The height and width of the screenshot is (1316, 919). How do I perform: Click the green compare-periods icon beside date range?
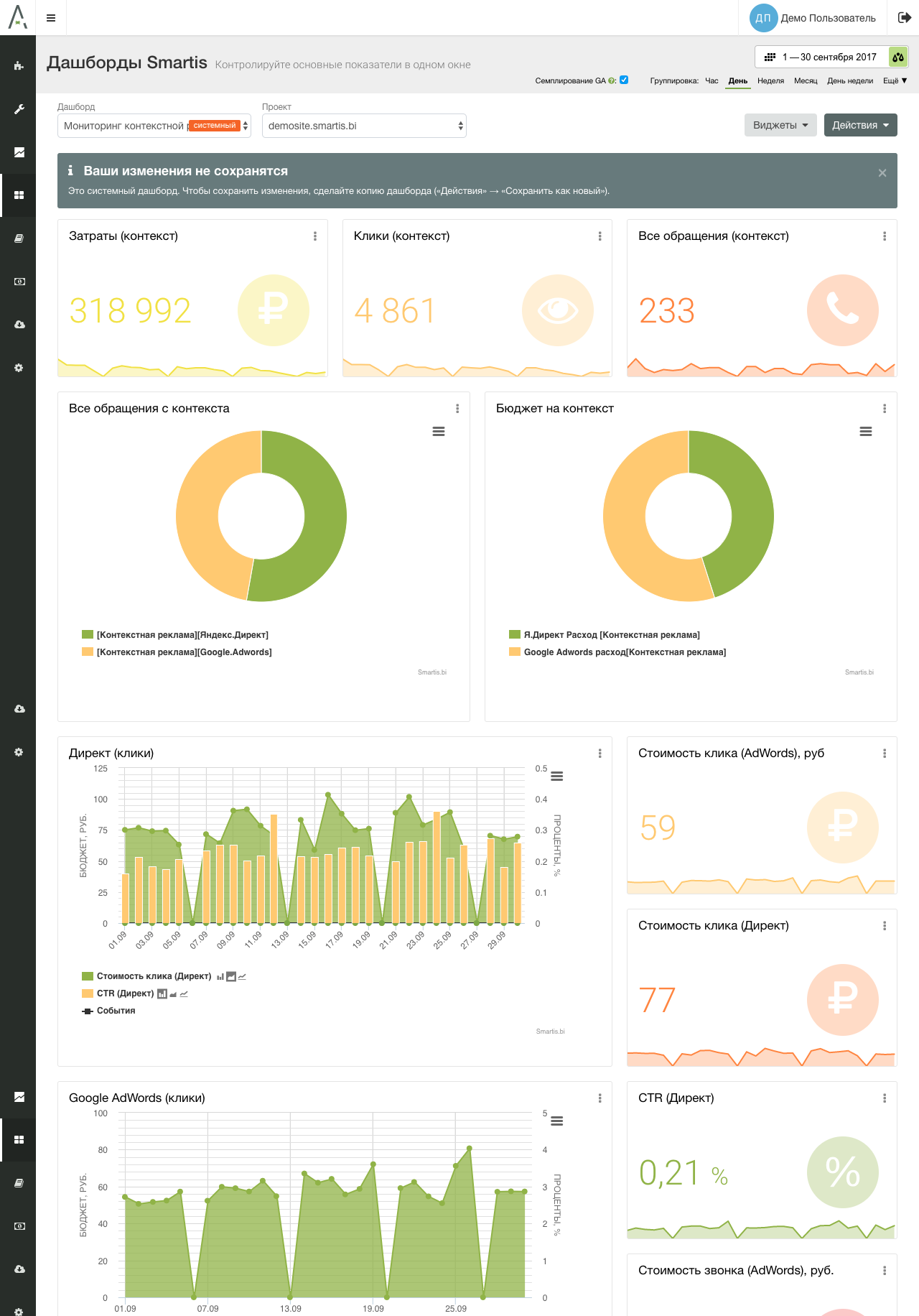[x=897, y=57]
